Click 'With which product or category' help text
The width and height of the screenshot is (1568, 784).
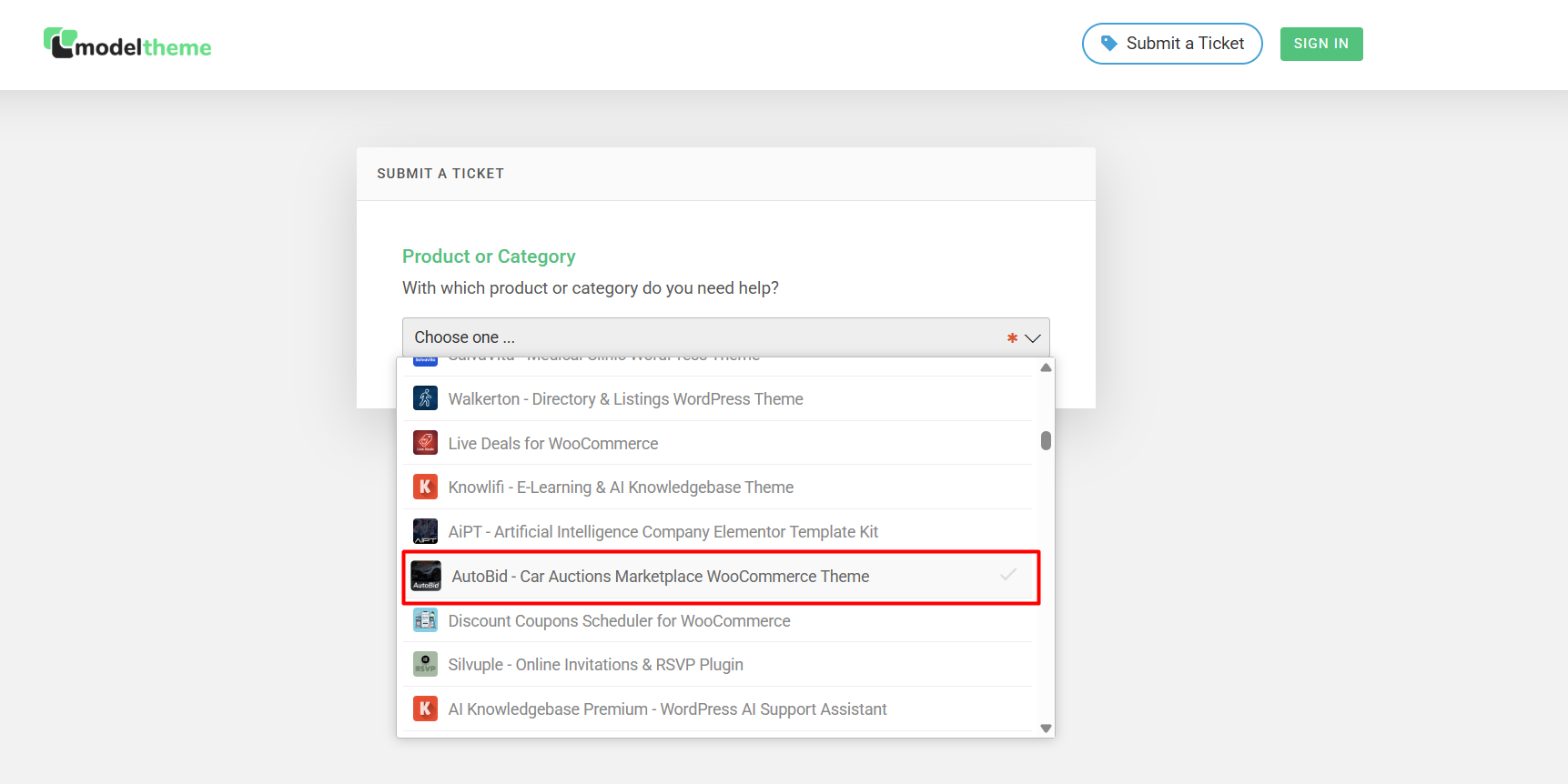(591, 288)
